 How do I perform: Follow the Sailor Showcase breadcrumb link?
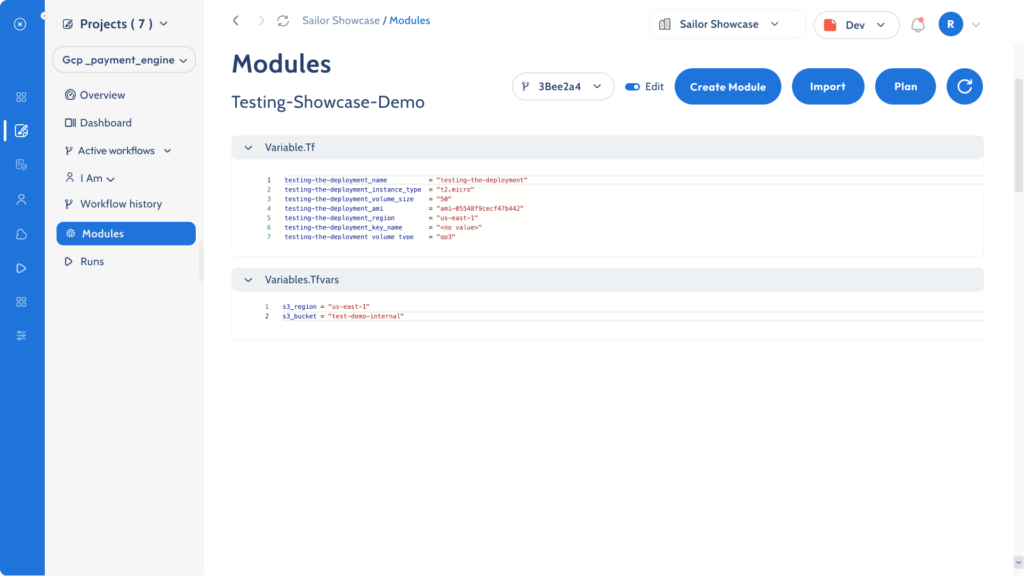(341, 20)
